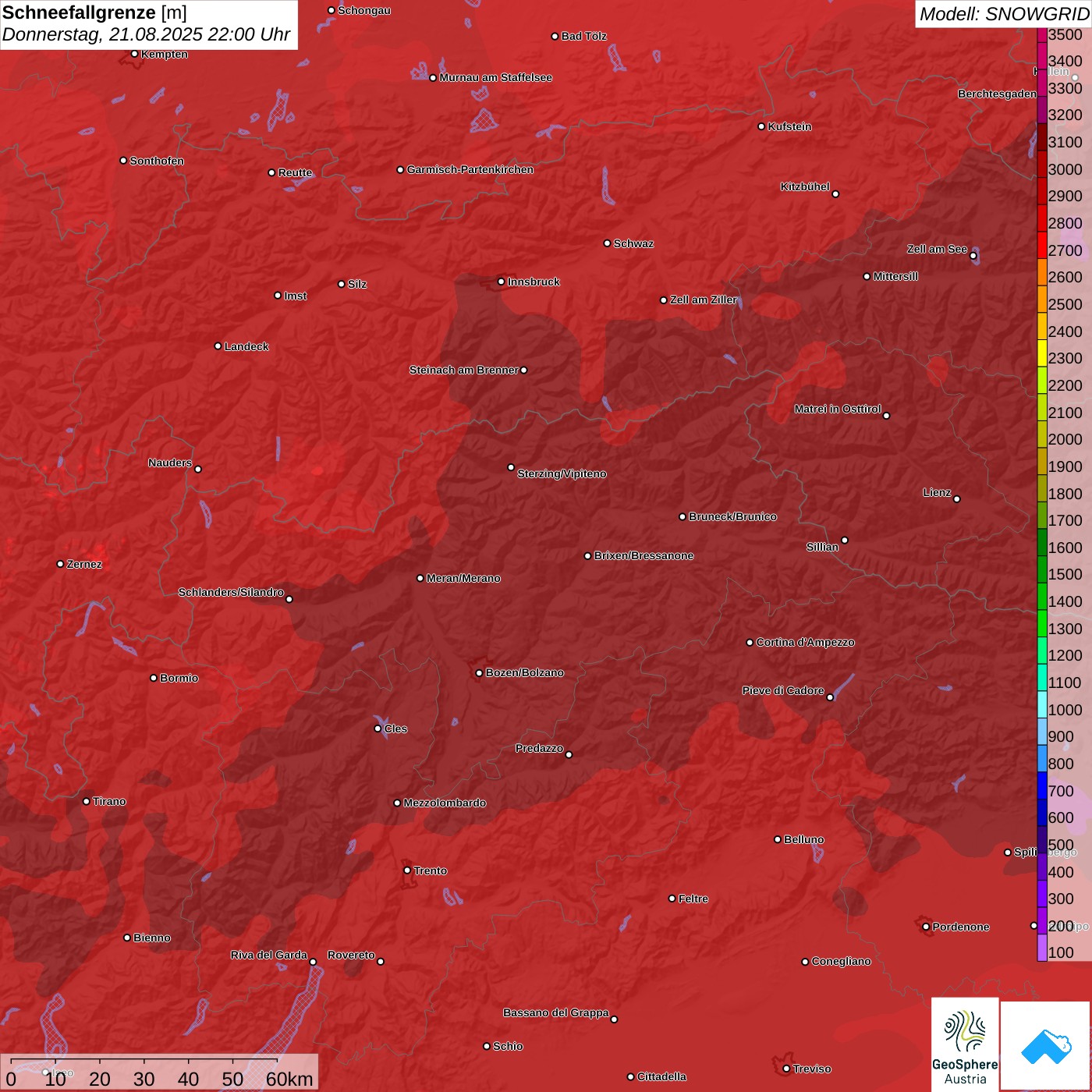This screenshot has height=1092, width=1092.
Task: Click the Matrei in Osttirol marker
Action: [x=886, y=416]
